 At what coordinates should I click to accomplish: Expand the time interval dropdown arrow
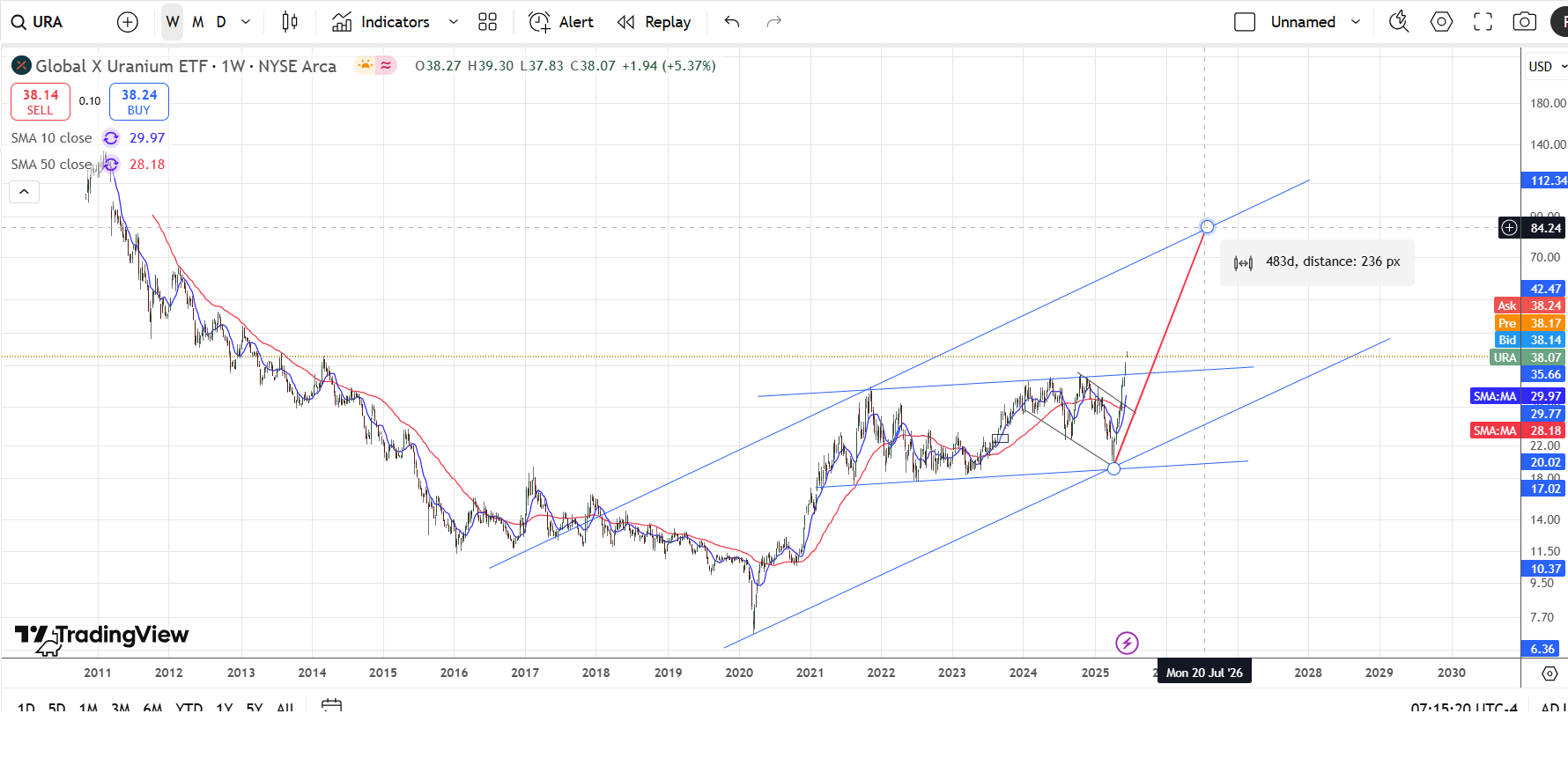(246, 22)
